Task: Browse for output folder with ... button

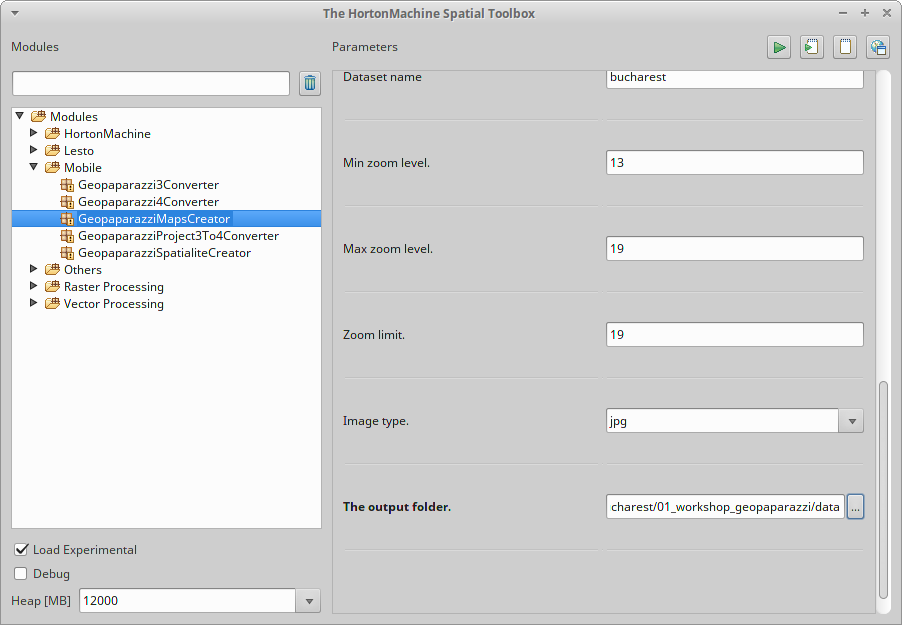Action: click(x=855, y=507)
